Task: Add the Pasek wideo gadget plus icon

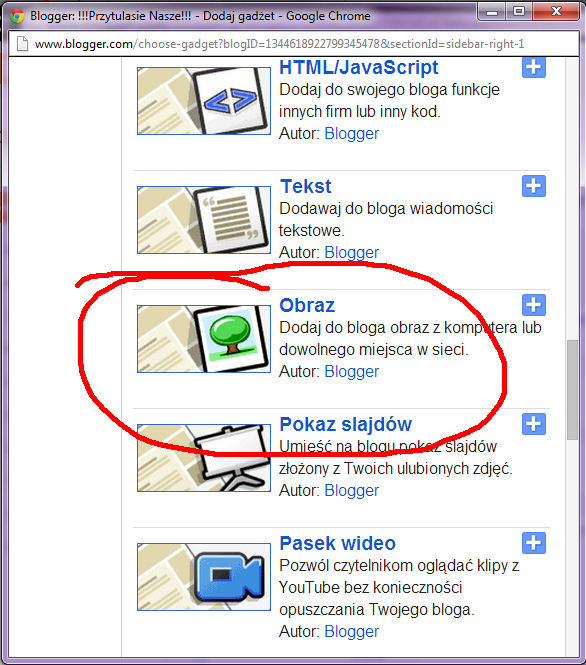Action: pyautogui.click(x=533, y=543)
